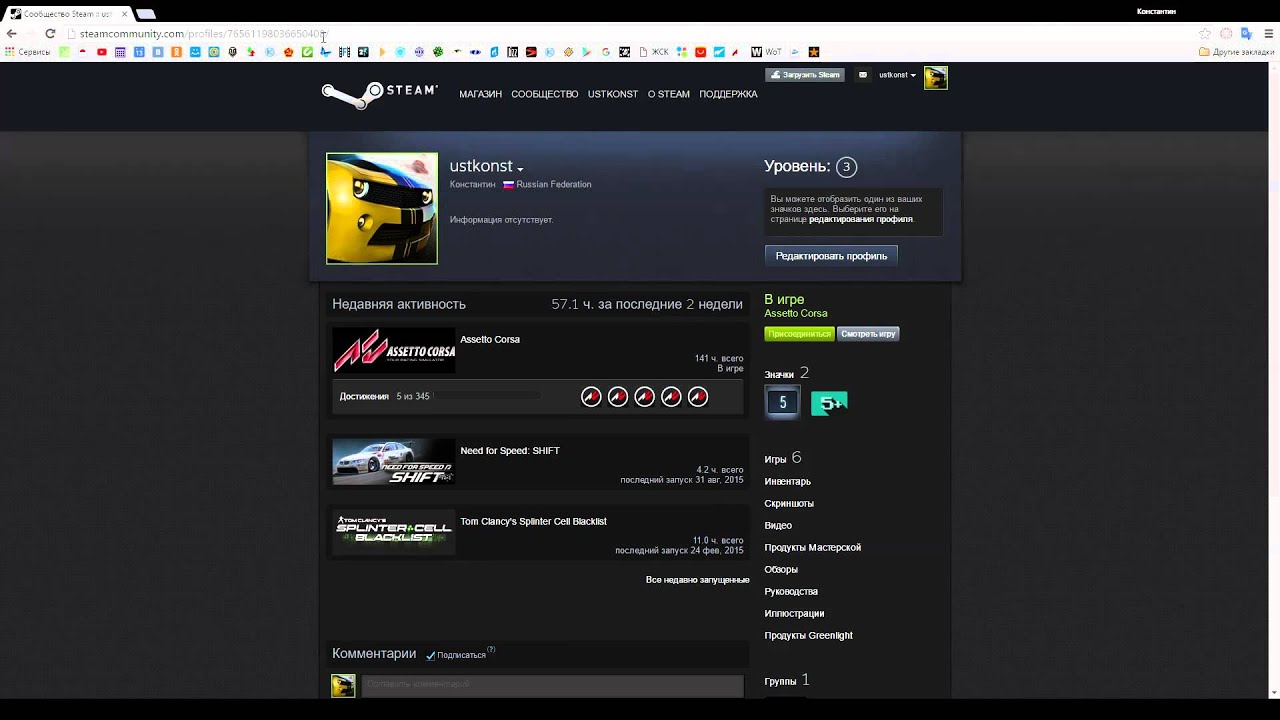
Task: Click the Steam logo in header
Action: (x=380, y=94)
